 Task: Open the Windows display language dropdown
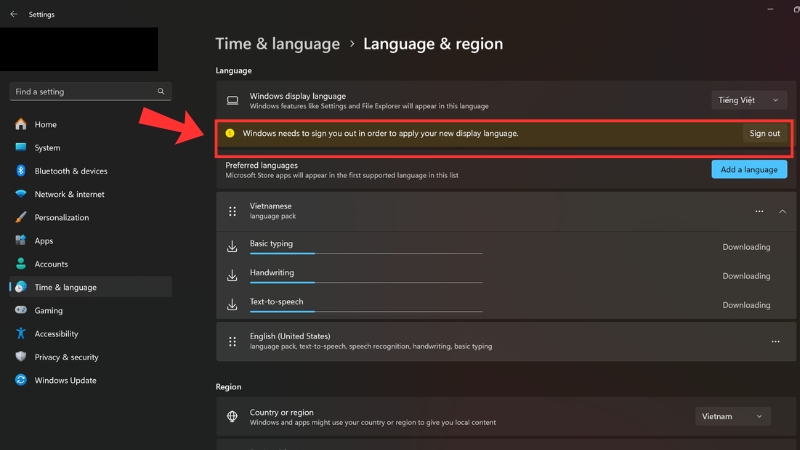(x=749, y=100)
